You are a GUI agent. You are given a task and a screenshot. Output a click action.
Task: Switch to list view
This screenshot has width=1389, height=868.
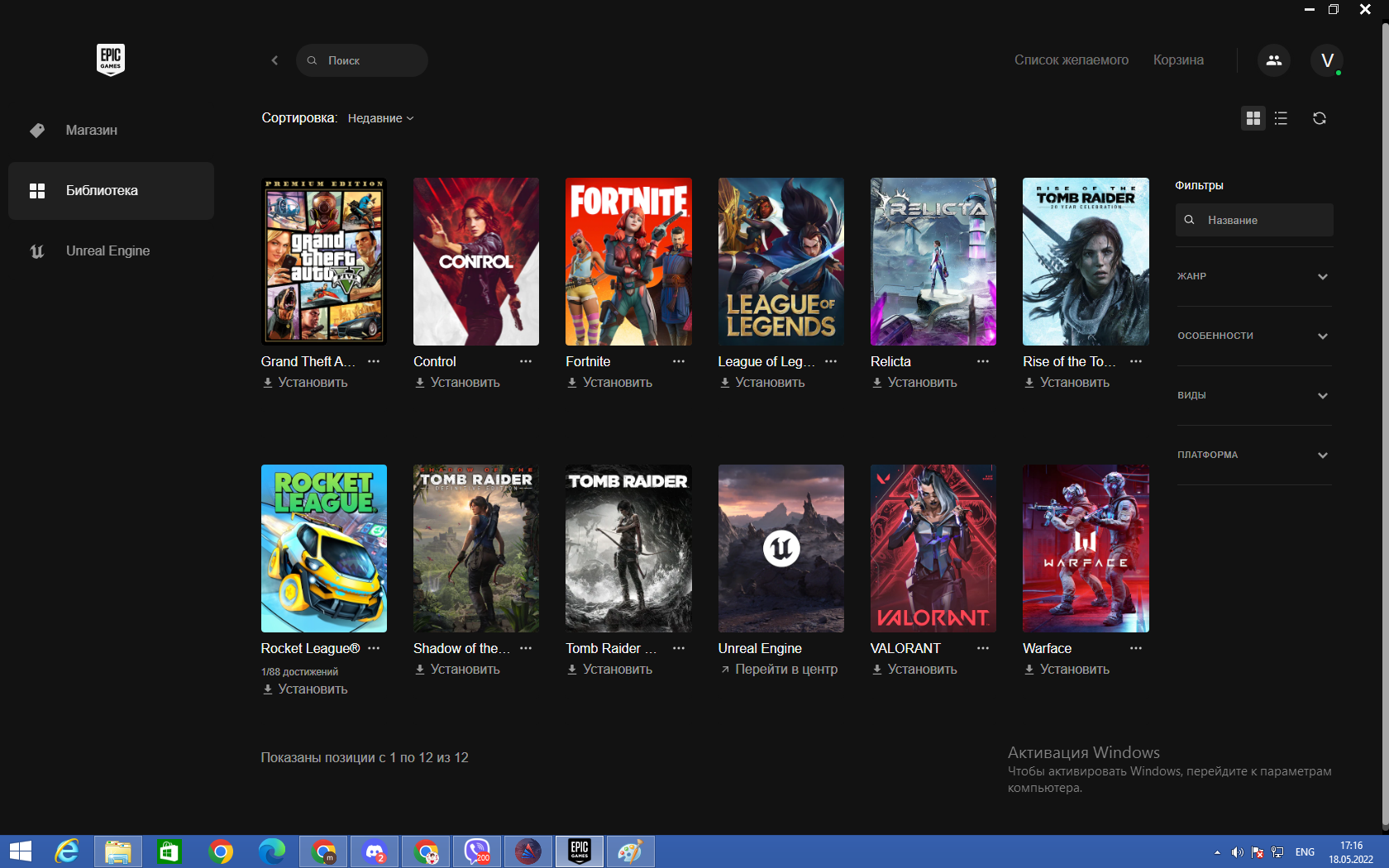1281,118
